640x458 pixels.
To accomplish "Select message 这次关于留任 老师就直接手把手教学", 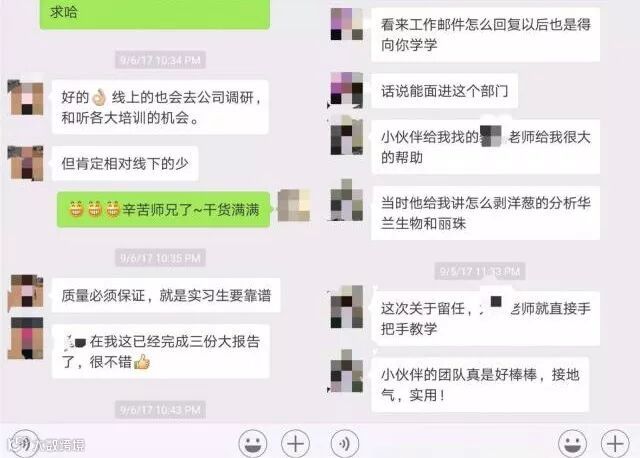I will (x=485, y=318).
